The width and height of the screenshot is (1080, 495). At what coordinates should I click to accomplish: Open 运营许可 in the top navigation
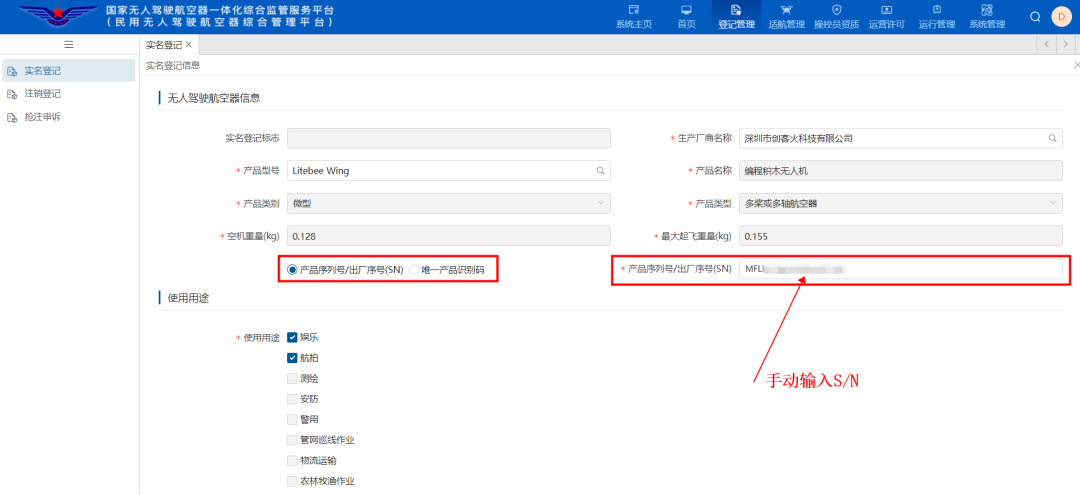pos(886,16)
